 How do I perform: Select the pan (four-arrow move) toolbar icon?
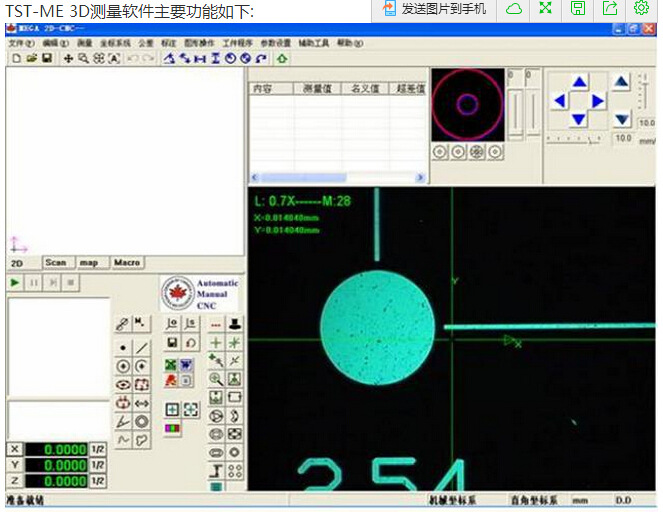(x=68, y=58)
